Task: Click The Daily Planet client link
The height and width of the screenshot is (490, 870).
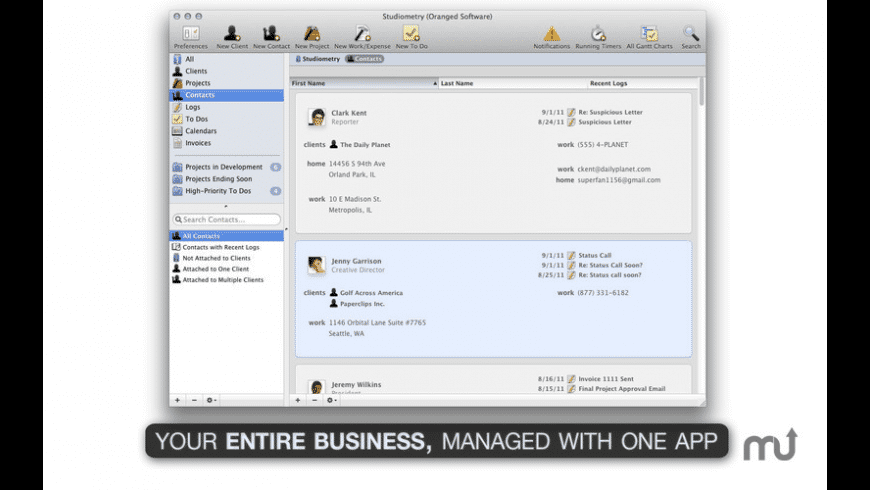Action: [357, 145]
